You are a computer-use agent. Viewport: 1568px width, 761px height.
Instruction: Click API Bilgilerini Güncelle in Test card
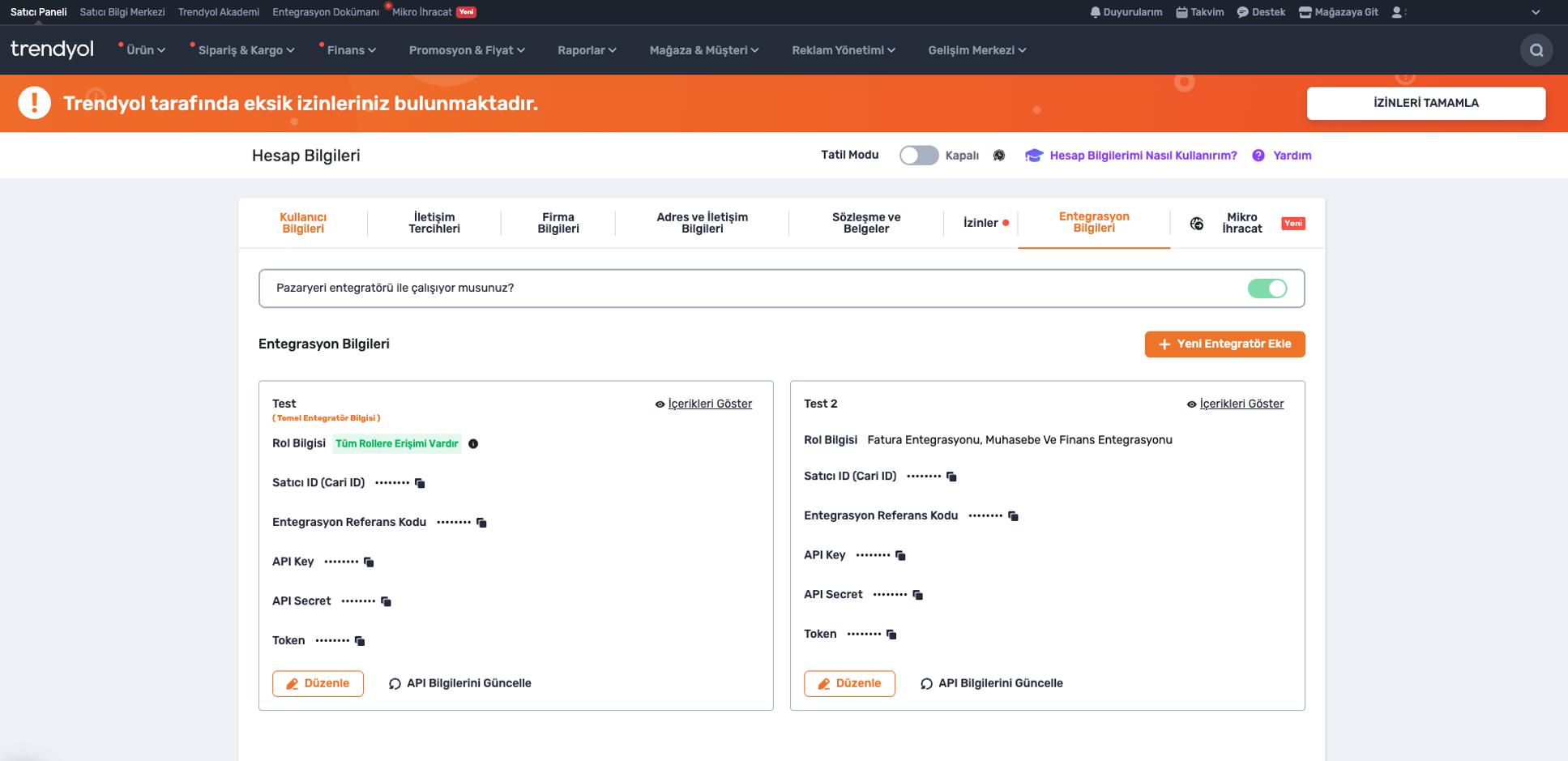[x=460, y=683]
